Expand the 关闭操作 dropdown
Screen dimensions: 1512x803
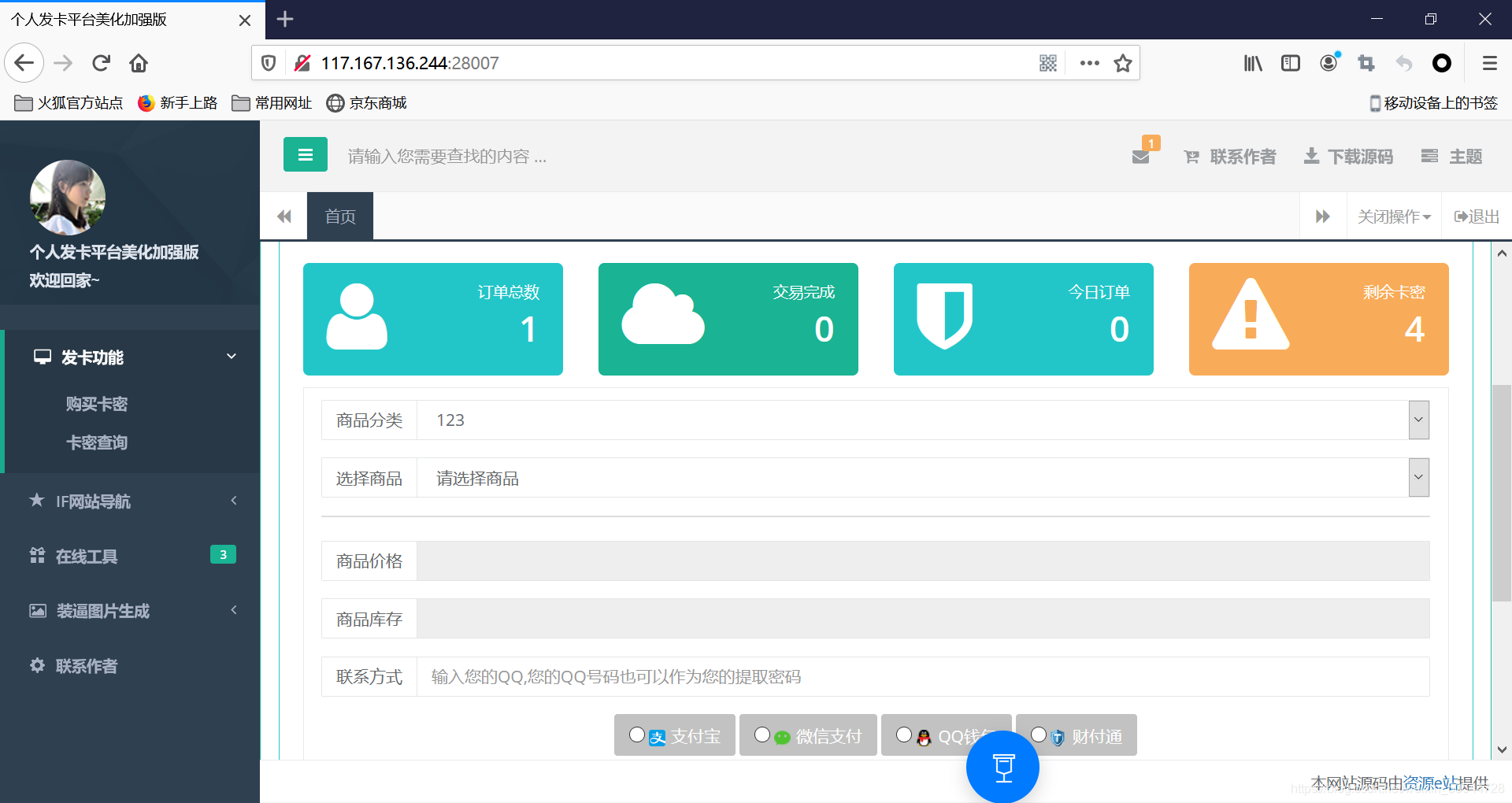1394,216
